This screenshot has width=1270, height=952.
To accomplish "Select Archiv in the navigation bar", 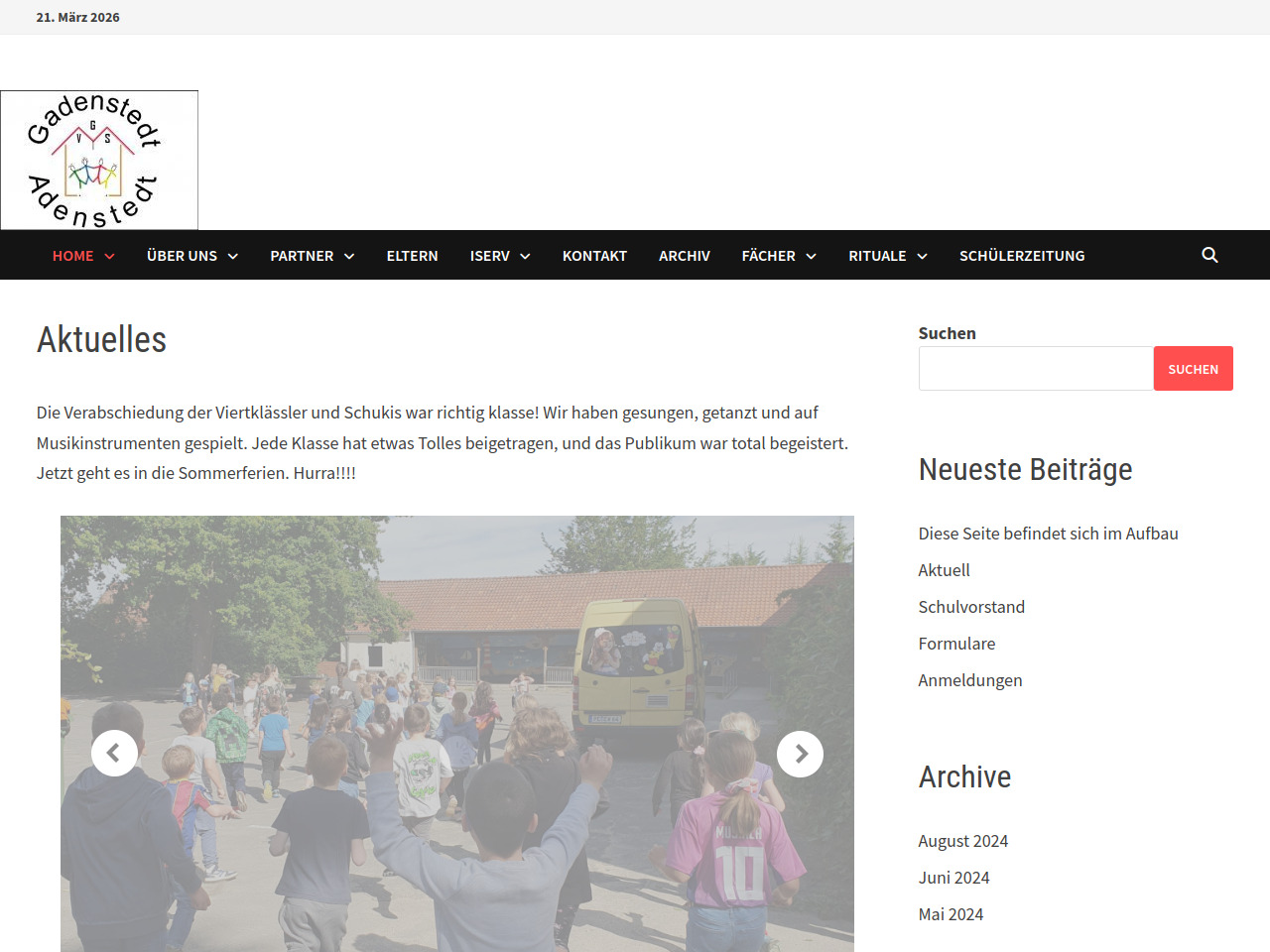I will point(684,256).
